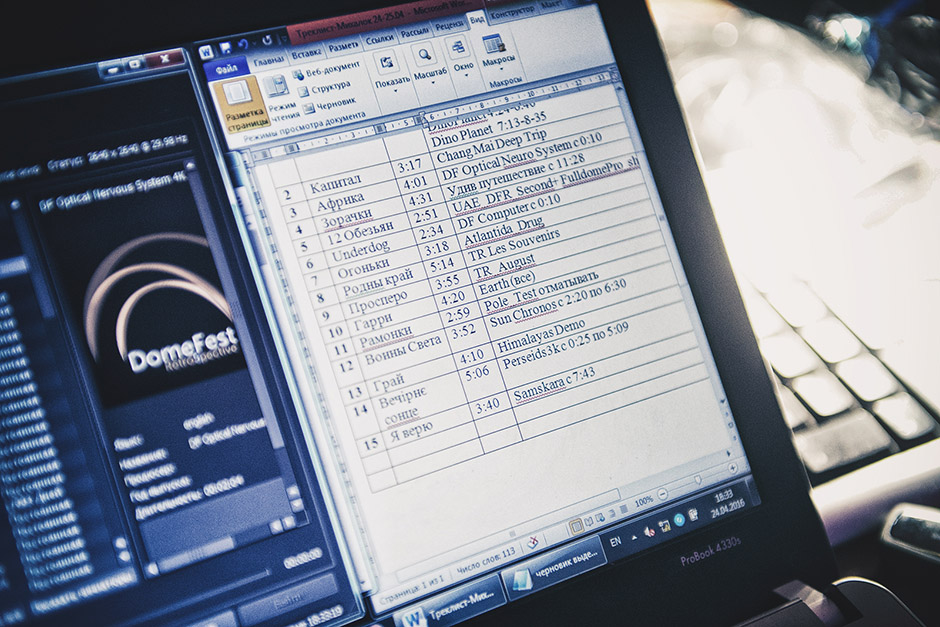
Task: Switch to the Вставка ribbon tab
Action: pos(306,54)
